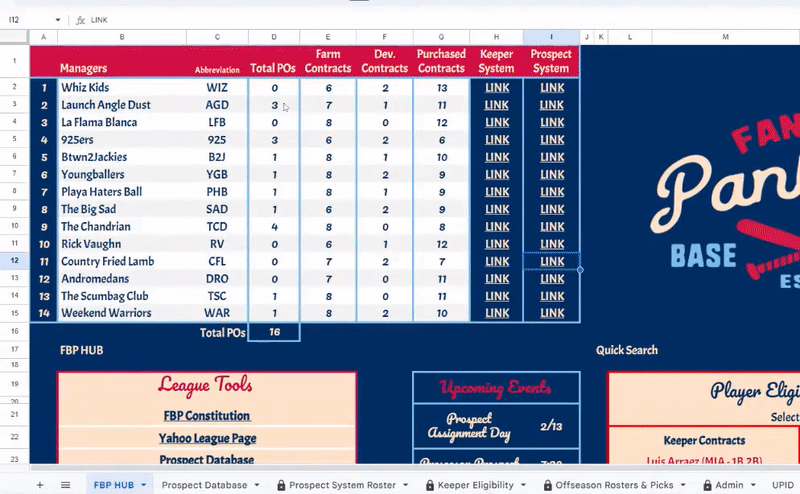The width and height of the screenshot is (800, 494).
Task: Open the Yahoo League Page link
Action: coord(207,438)
